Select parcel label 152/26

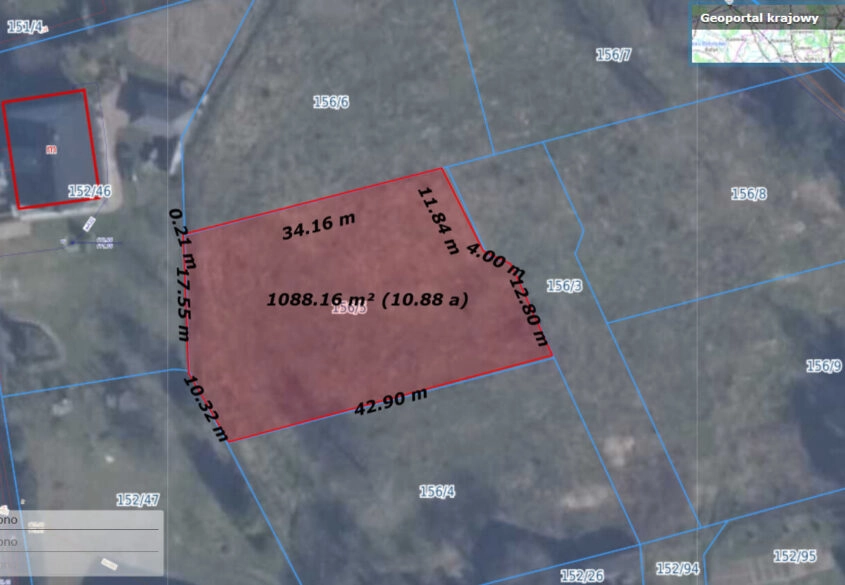pyautogui.click(x=582, y=576)
